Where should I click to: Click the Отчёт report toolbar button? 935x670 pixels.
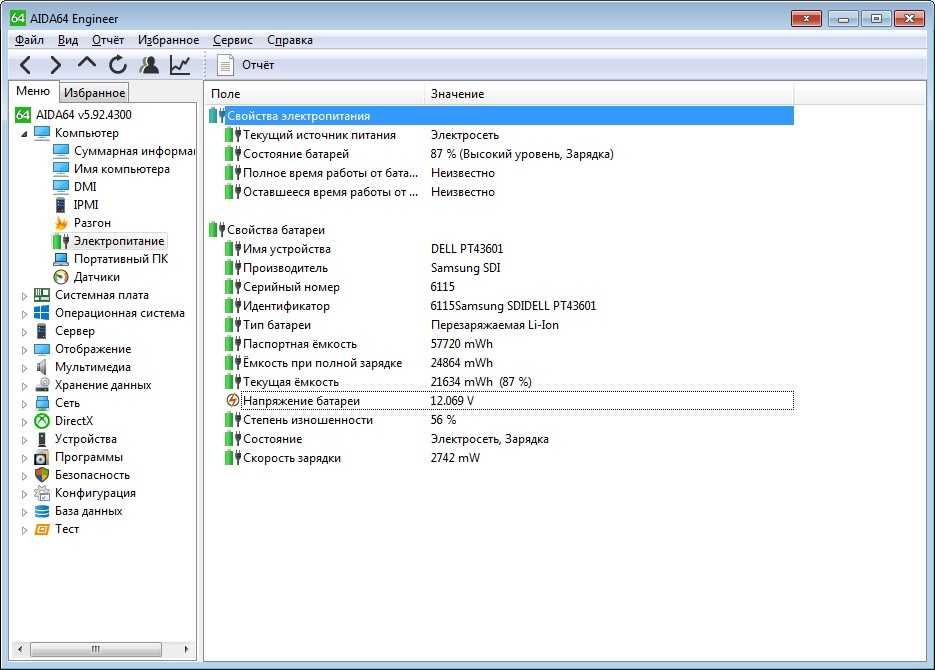(246, 65)
